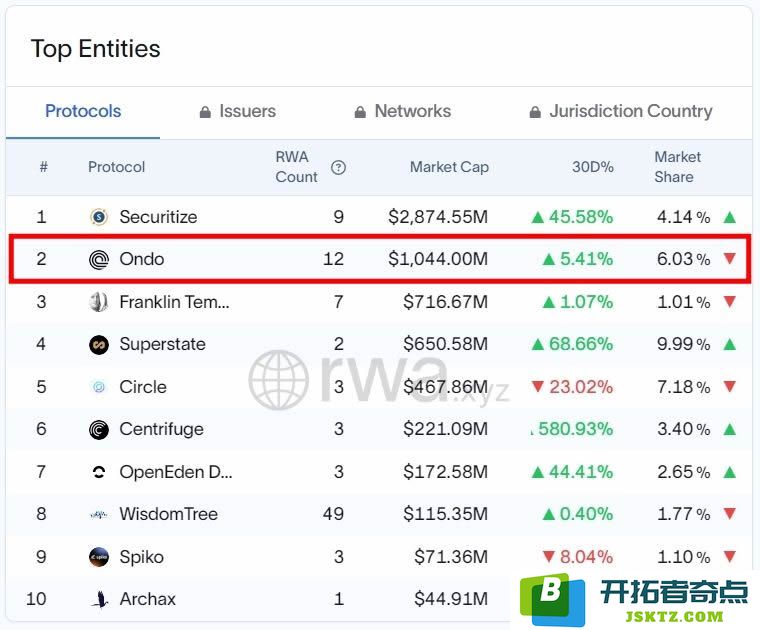
Task: Click Securitize market share up arrow
Action: pyautogui.click(x=729, y=217)
